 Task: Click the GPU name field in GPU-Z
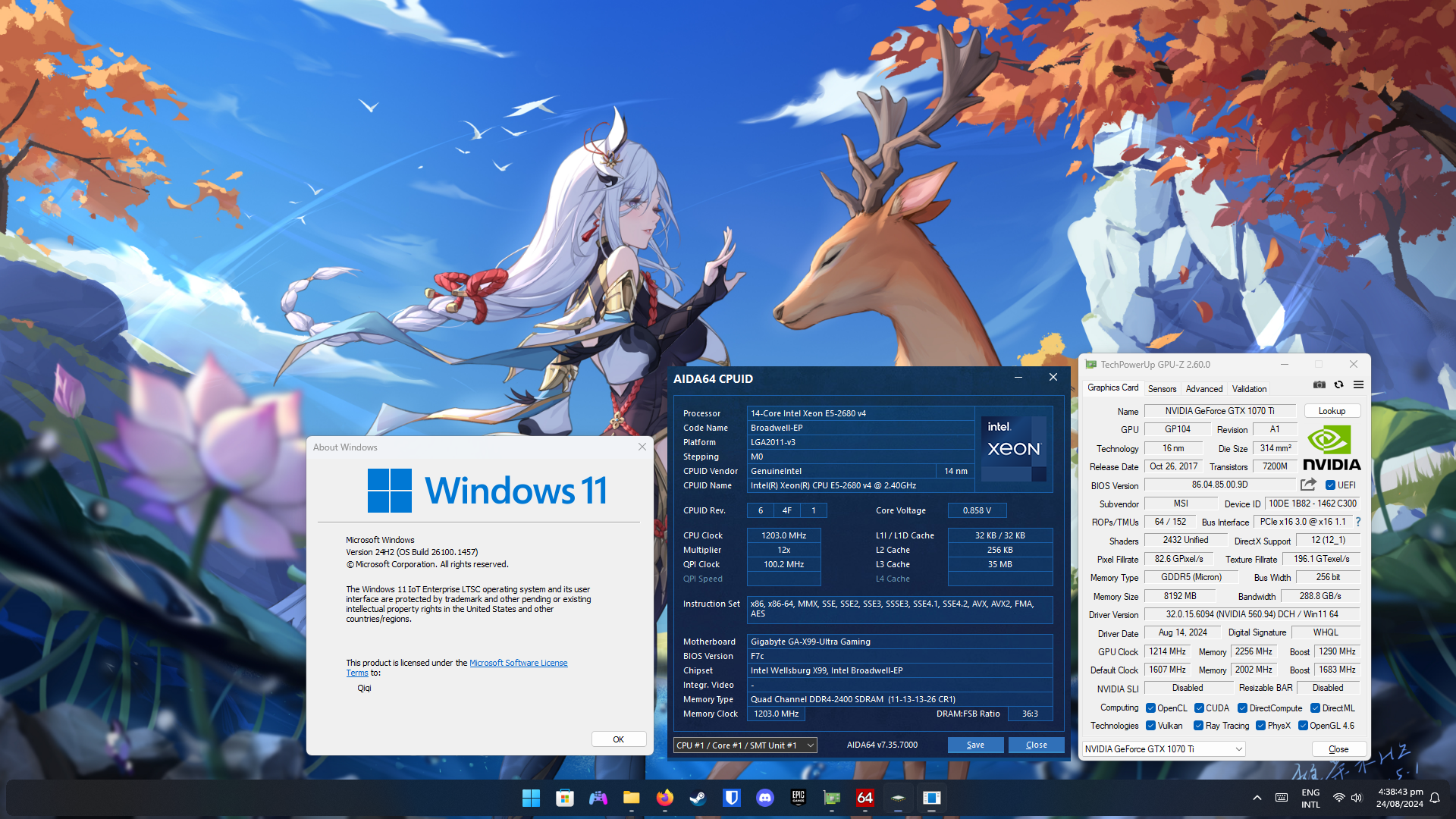point(1219,411)
